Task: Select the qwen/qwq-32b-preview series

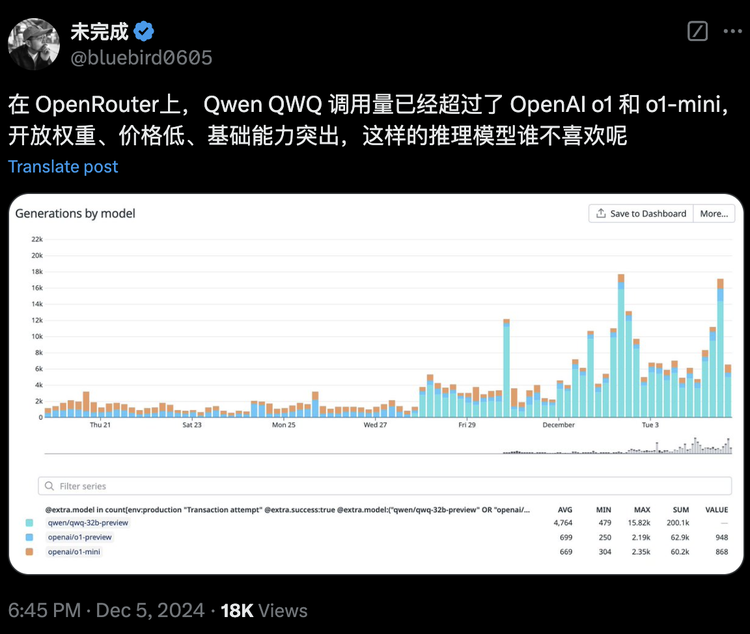Action: [88, 523]
